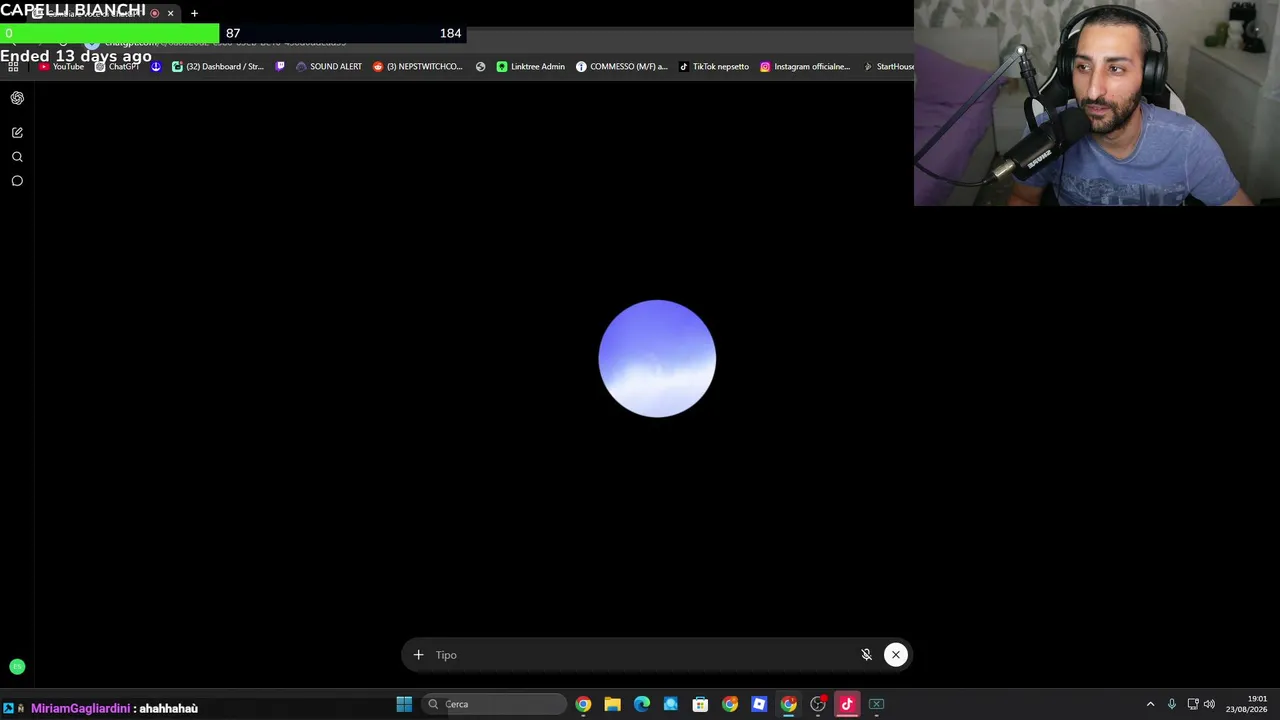
Task: Click the system tray microphone icon
Action: 1171,704
